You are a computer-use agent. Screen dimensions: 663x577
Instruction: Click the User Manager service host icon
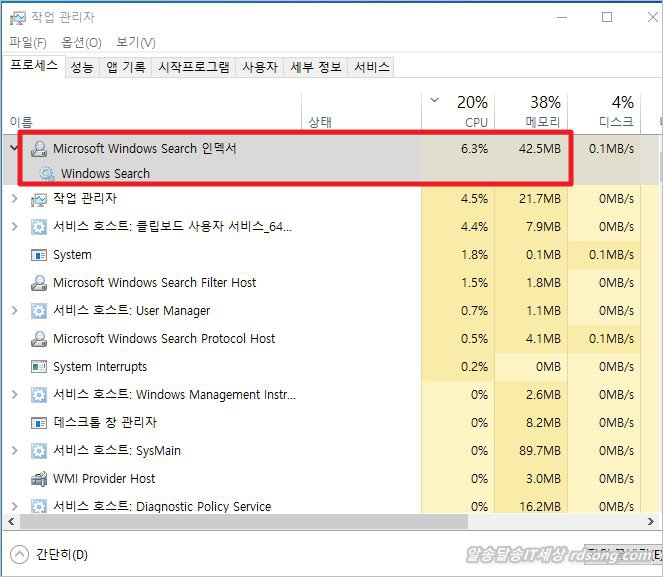pyautogui.click(x=39, y=311)
